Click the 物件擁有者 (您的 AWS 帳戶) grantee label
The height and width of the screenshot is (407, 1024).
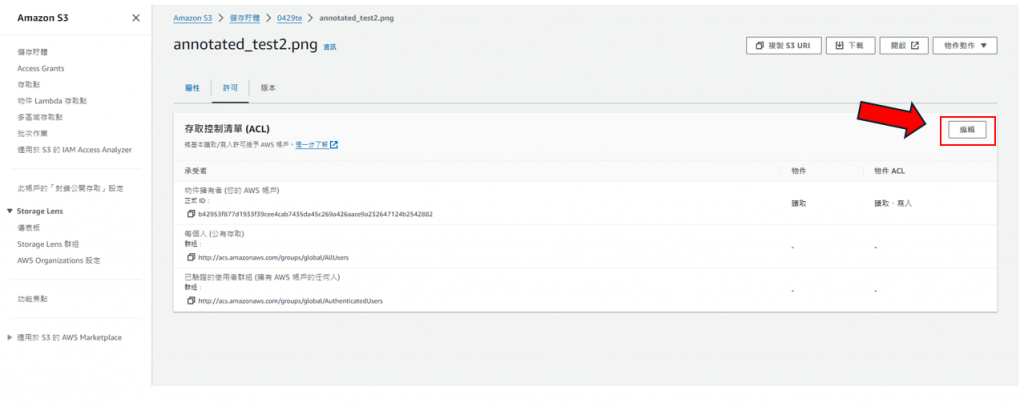[232, 190]
